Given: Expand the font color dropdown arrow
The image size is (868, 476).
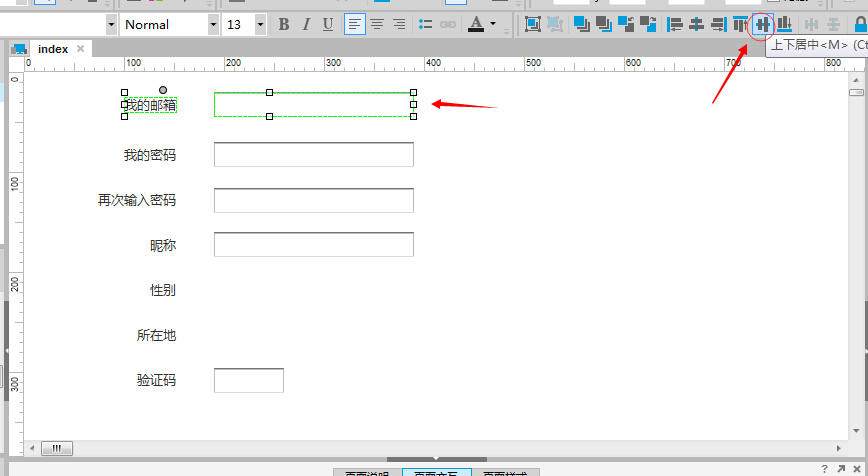Looking at the screenshot, I should tap(493, 24).
